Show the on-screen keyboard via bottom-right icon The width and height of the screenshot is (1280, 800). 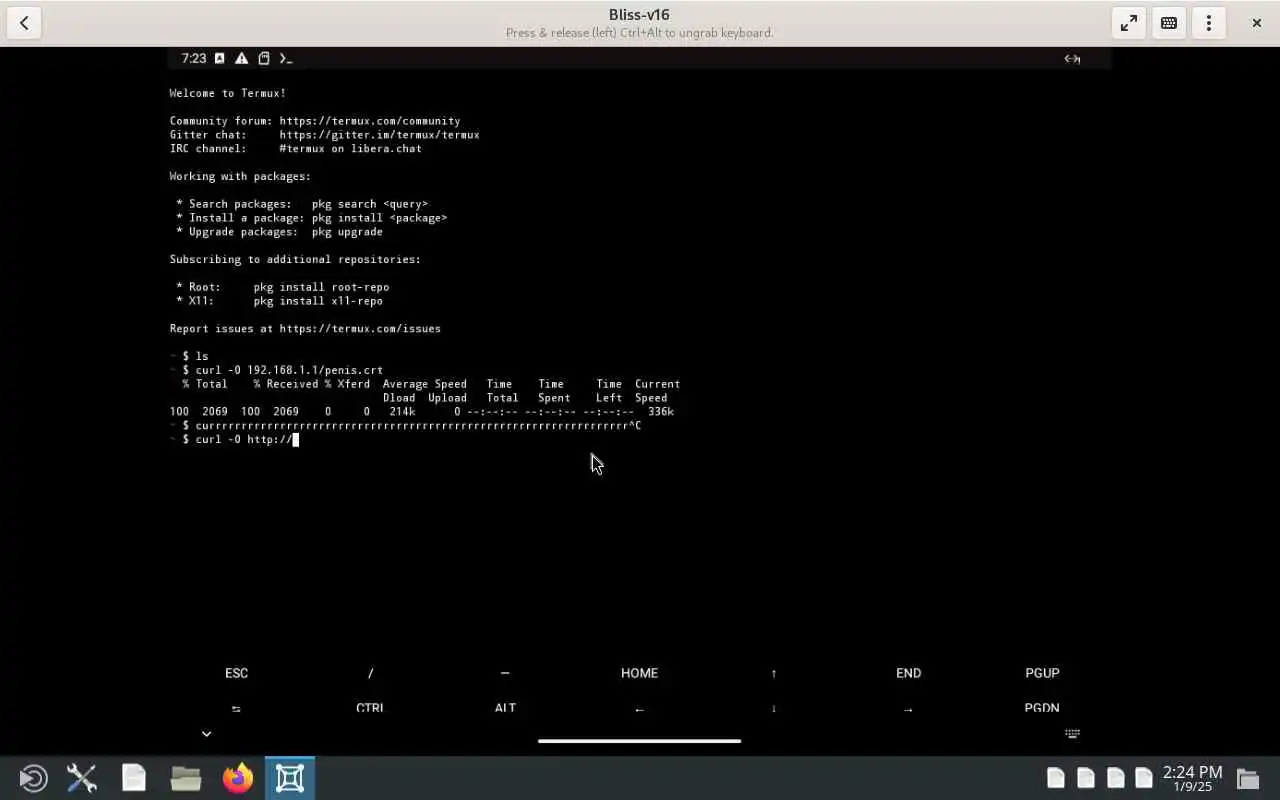[x=1072, y=734]
